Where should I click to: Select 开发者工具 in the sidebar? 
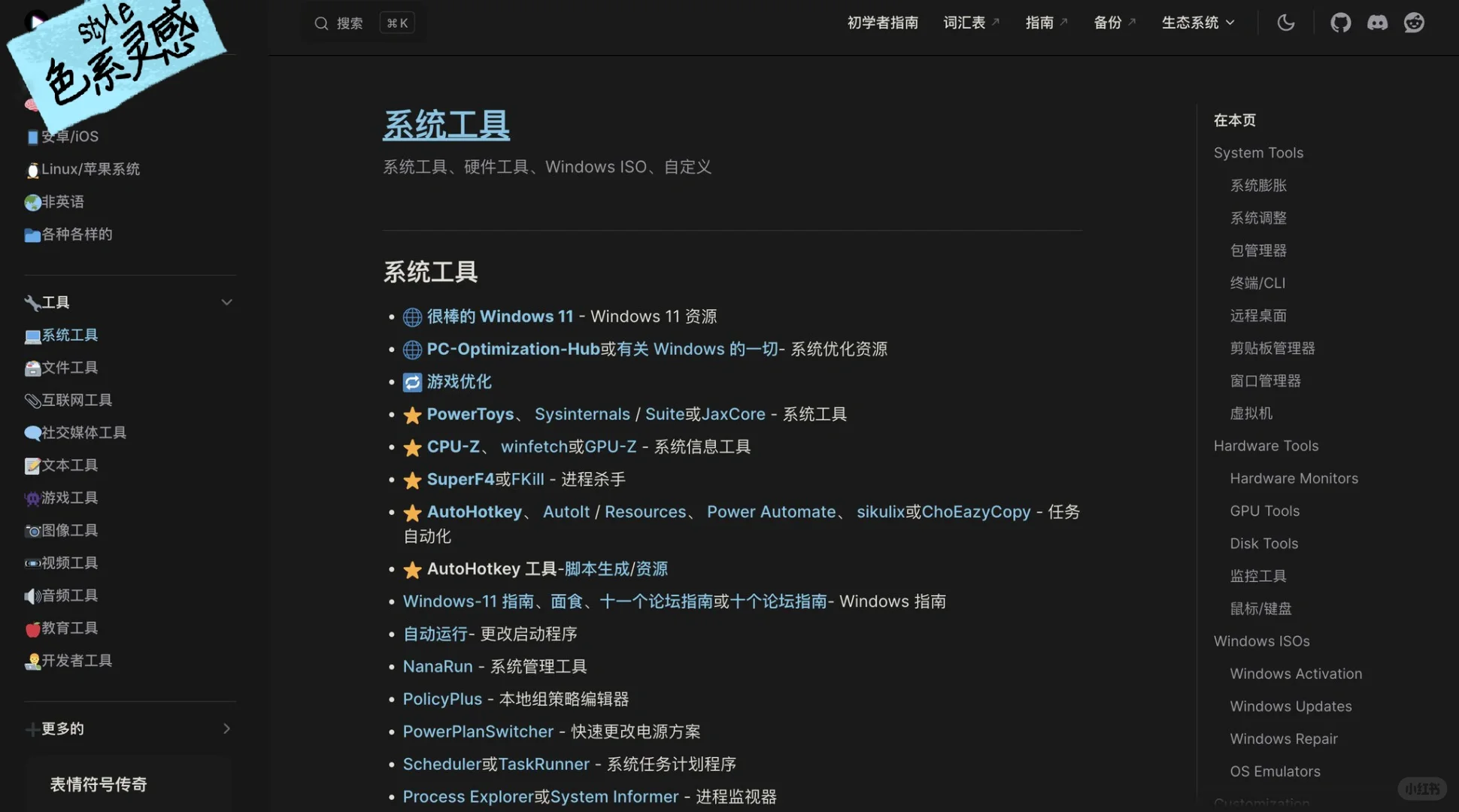pos(76,660)
